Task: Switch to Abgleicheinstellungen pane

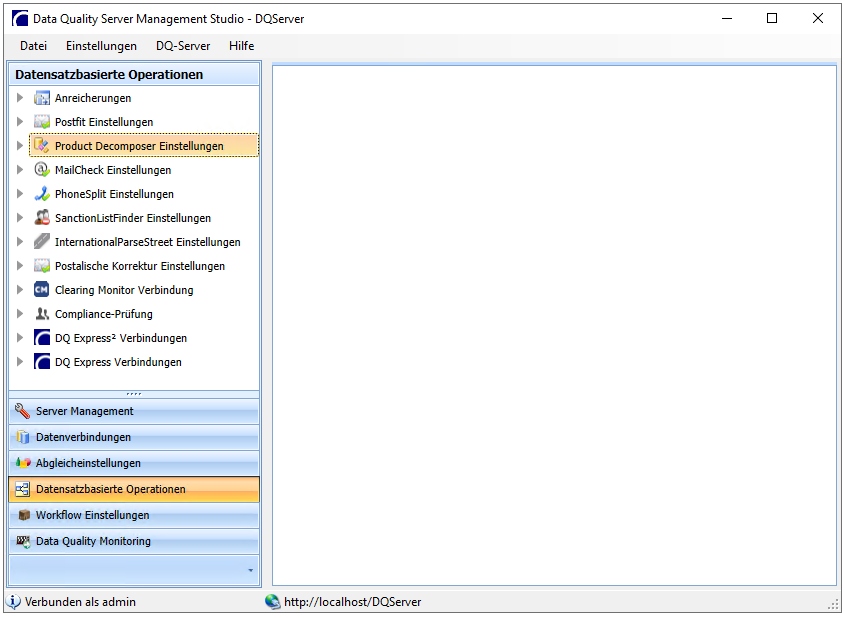Action: pyautogui.click(x=134, y=463)
